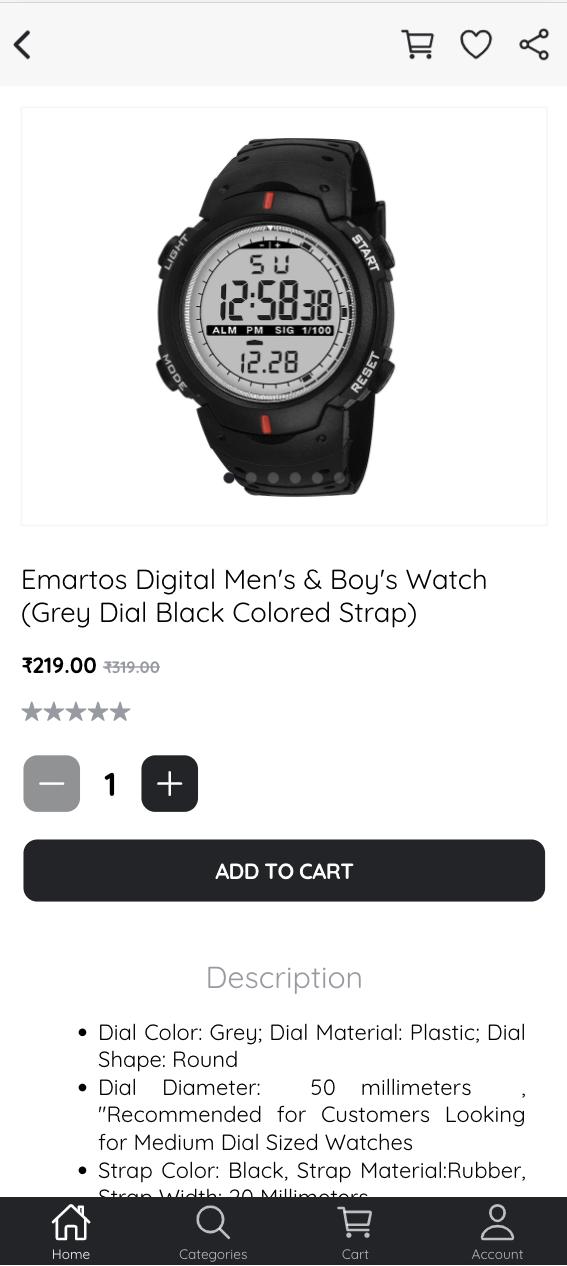Select the third rating star

point(76,712)
